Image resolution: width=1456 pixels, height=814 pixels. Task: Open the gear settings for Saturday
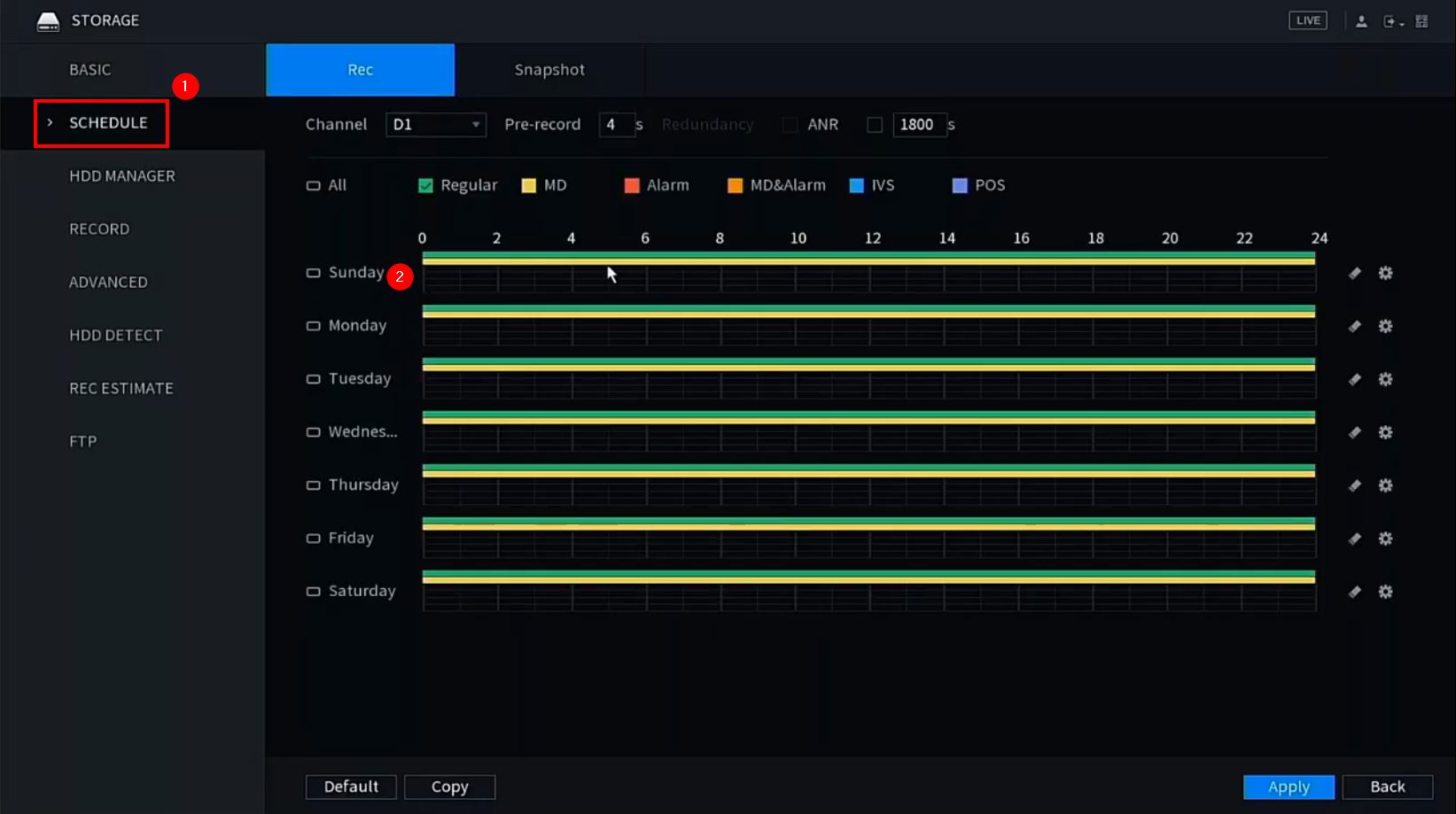click(x=1385, y=593)
